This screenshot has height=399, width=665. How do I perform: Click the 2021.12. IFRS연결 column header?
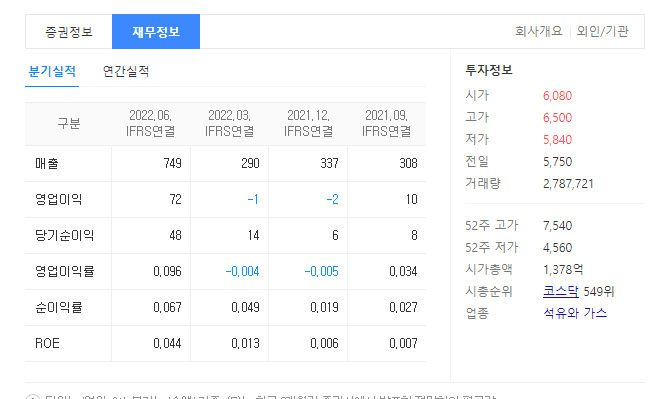tap(308, 123)
